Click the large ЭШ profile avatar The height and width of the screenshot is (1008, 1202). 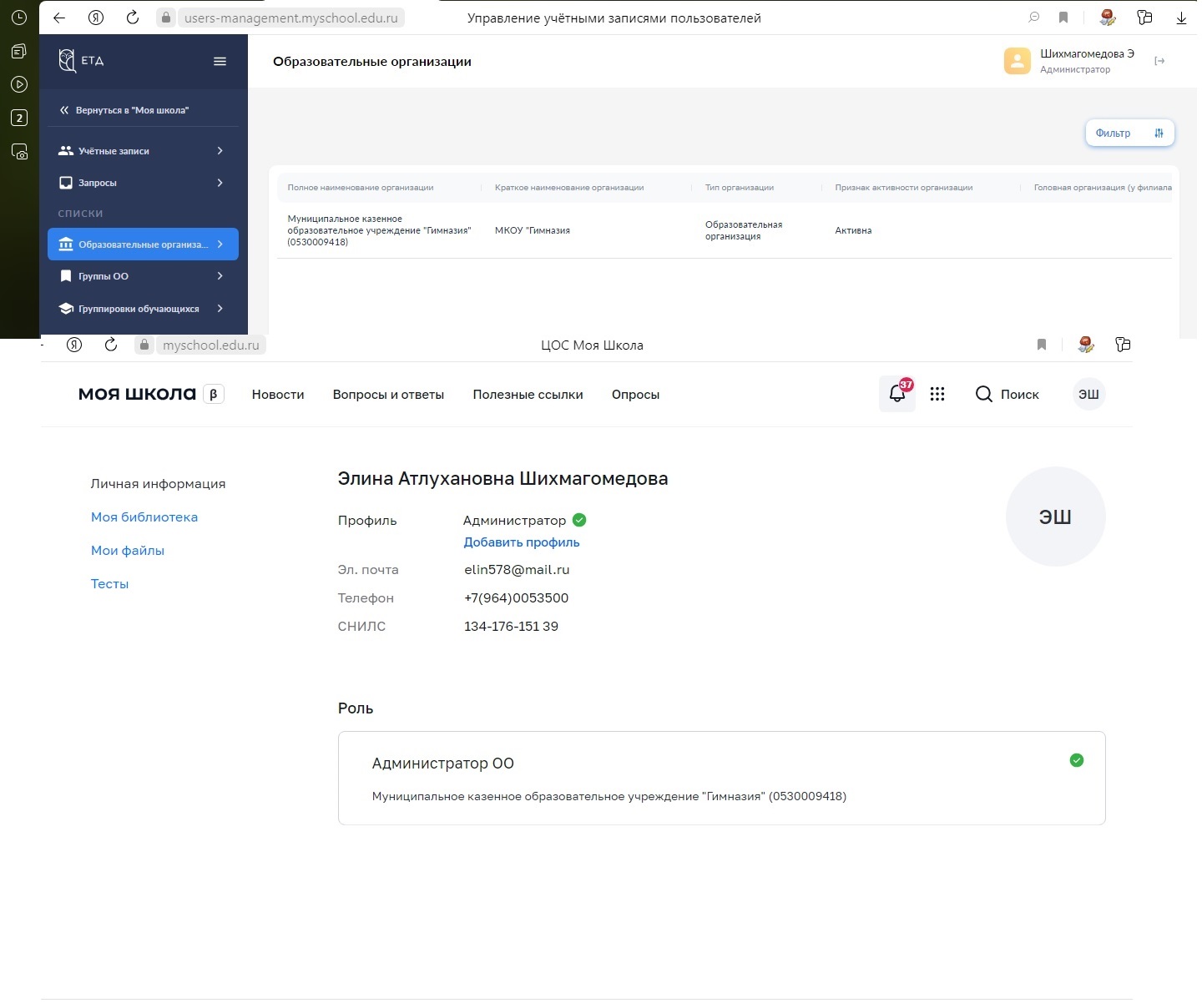[x=1055, y=517]
